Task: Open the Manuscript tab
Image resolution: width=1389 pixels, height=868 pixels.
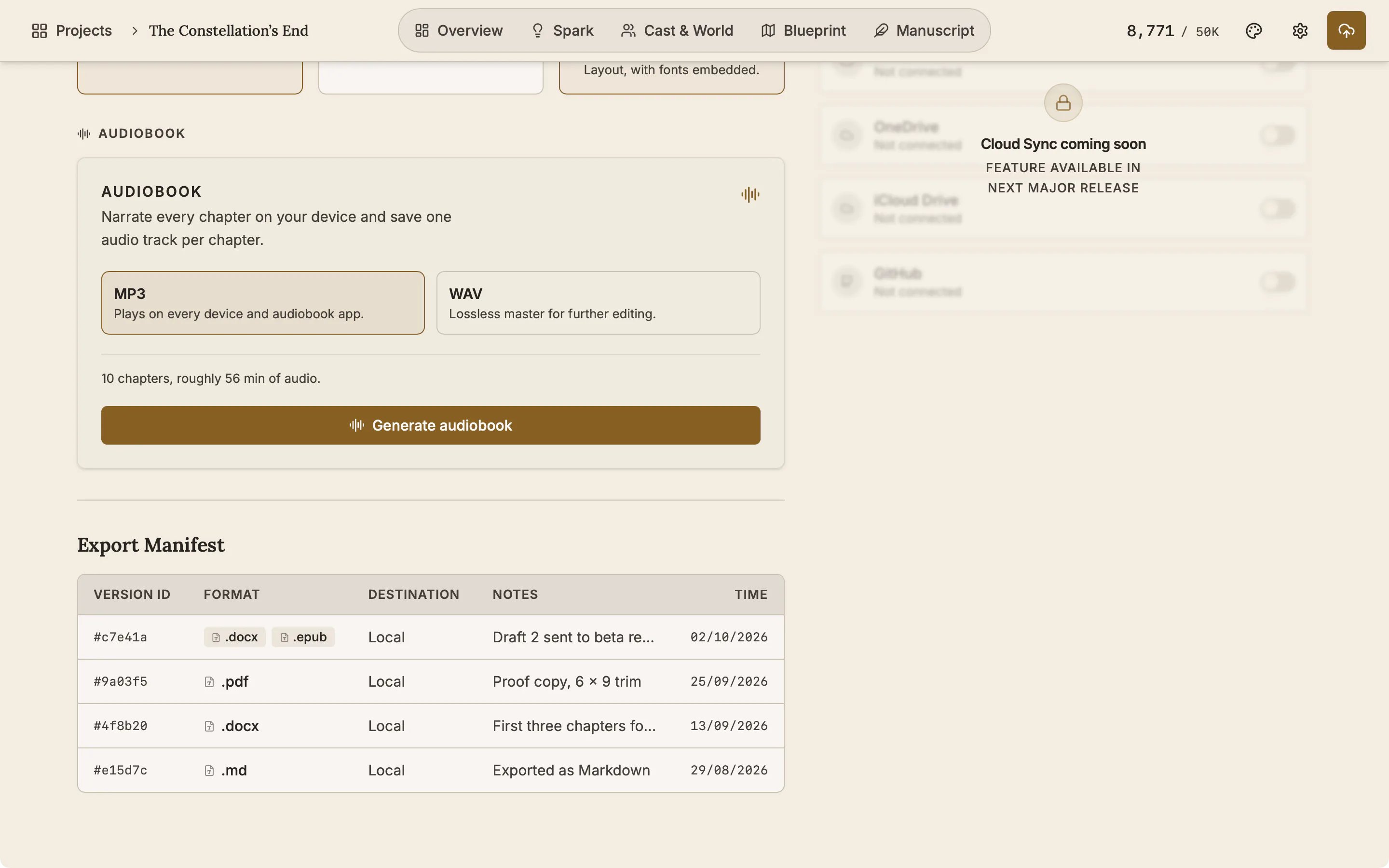Action: click(x=924, y=30)
